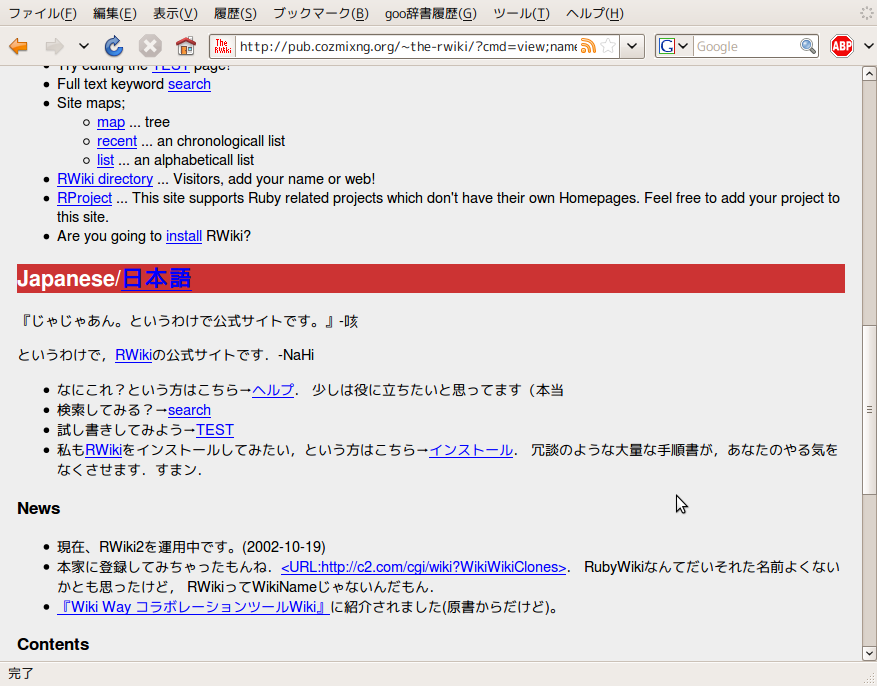Focus the Google search input field
Screen dimensions: 877x686
tap(747, 46)
